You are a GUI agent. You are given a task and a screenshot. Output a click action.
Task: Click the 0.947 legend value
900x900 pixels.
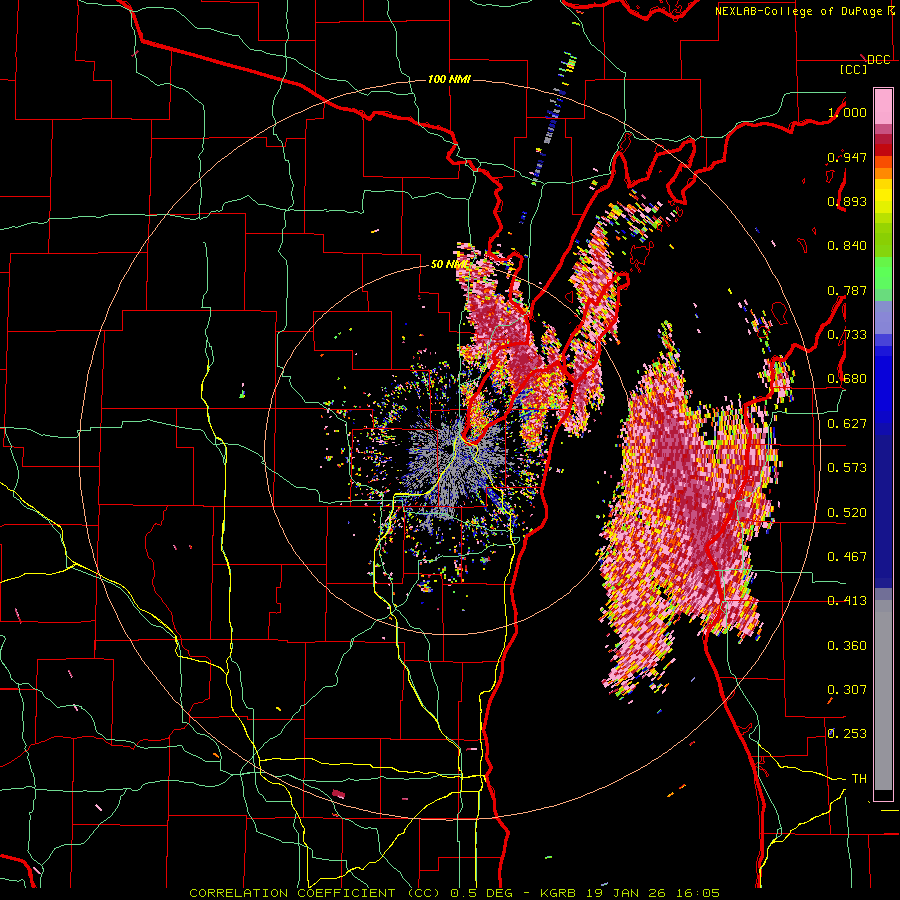coord(847,157)
